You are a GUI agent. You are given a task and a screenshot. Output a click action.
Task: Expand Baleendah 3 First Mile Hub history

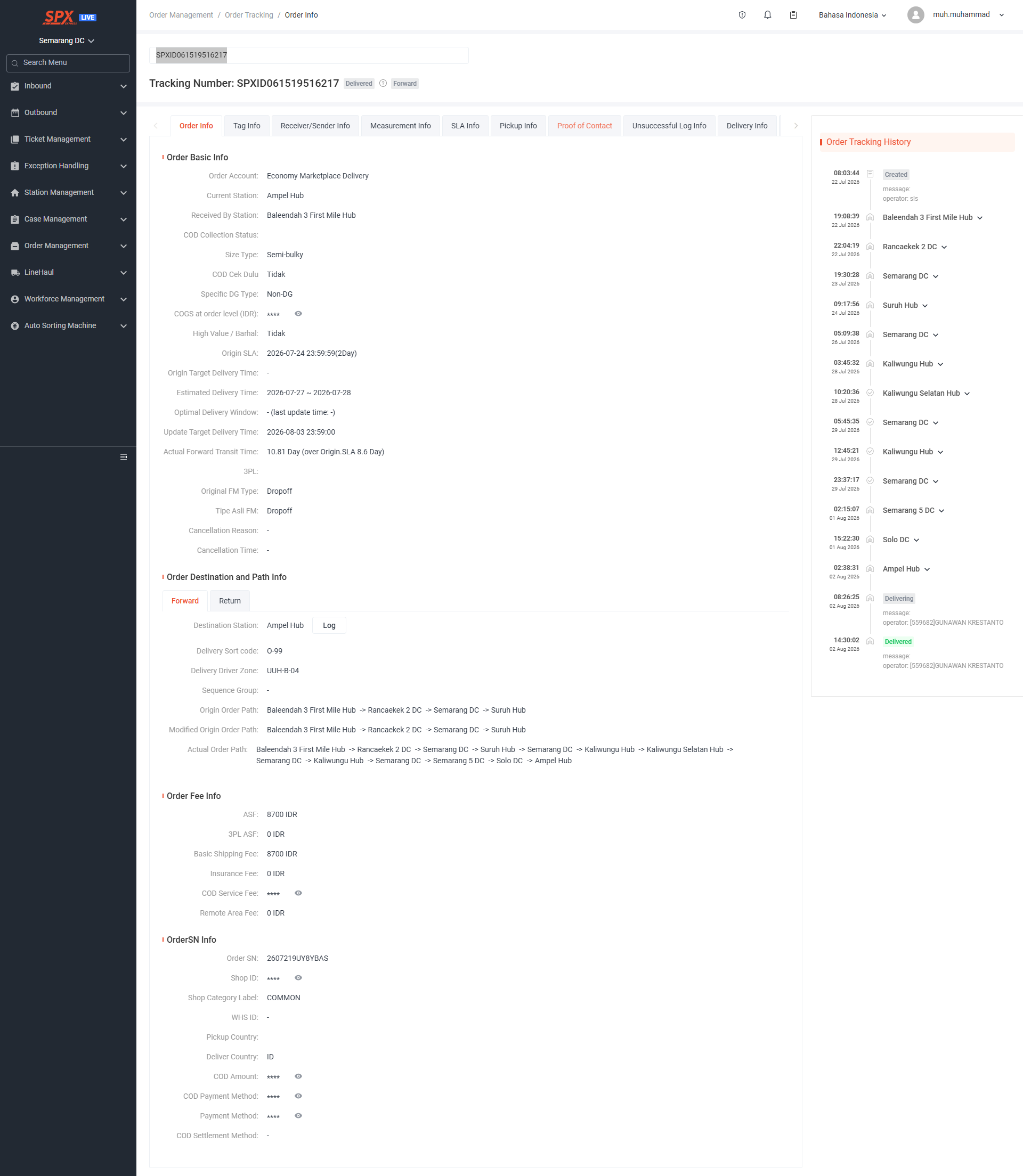coord(980,217)
